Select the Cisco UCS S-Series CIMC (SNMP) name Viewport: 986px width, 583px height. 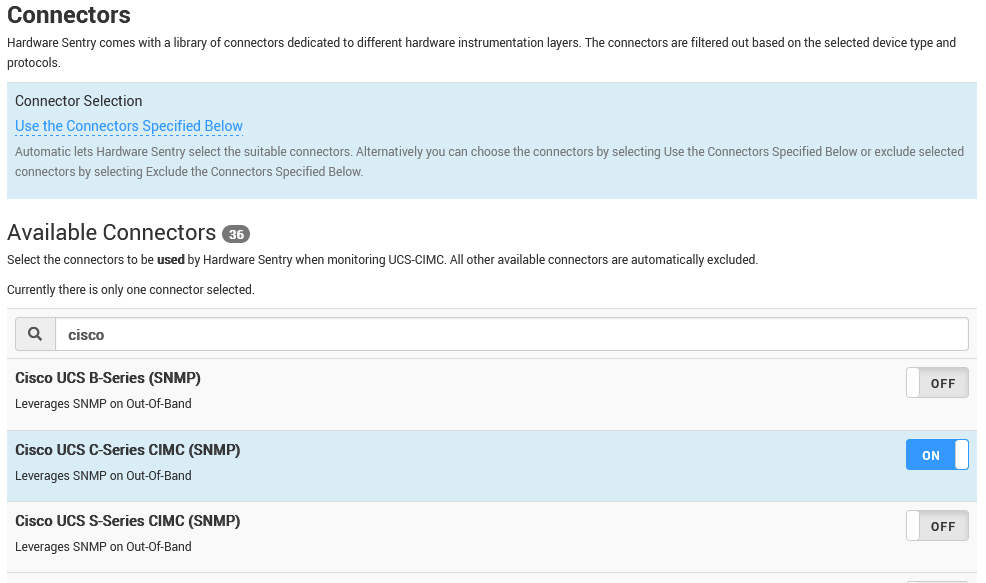pos(127,521)
